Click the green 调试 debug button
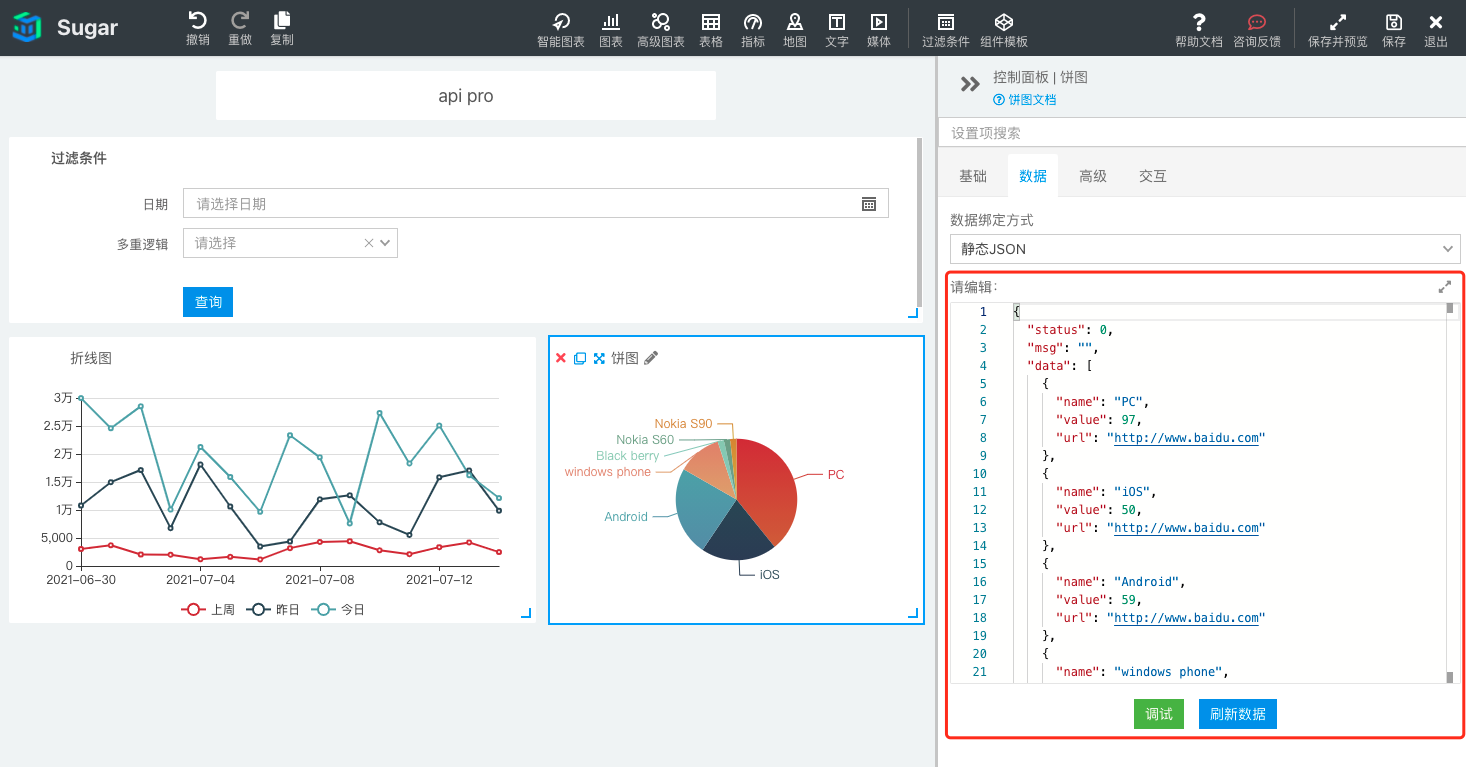1466x767 pixels. coord(1158,714)
